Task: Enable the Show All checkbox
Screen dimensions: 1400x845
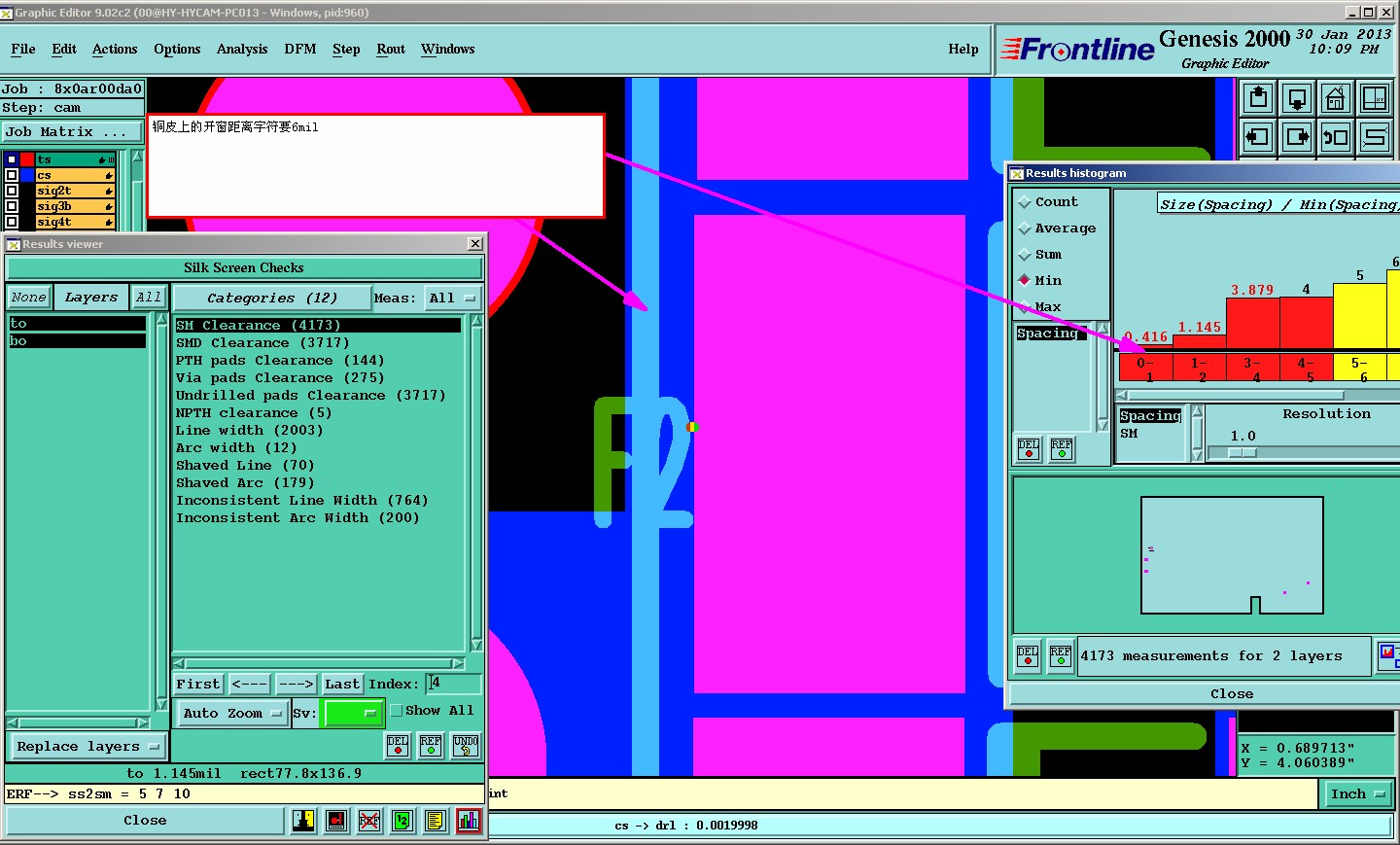Action: 397,711
